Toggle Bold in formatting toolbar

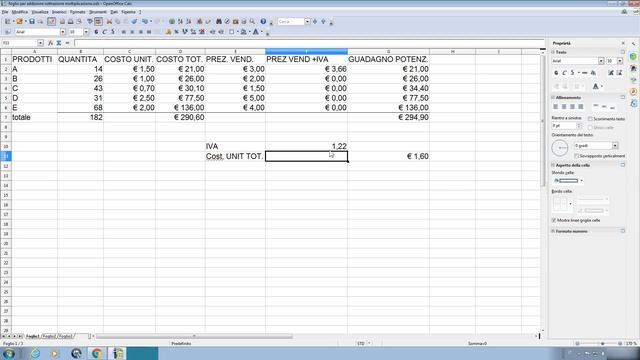point(96,32)
